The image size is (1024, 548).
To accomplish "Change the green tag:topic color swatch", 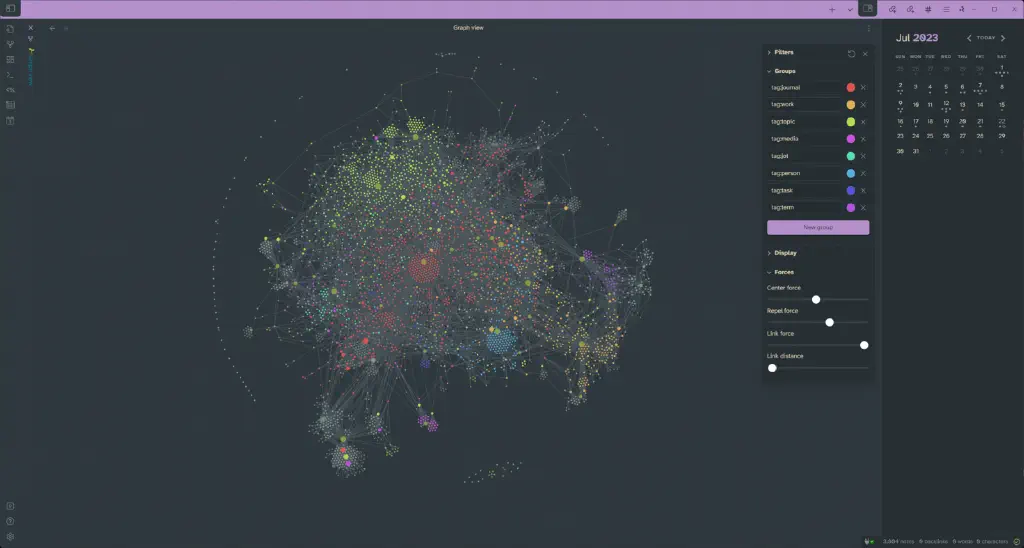I will pyautogui.click(x=850, y=121).
